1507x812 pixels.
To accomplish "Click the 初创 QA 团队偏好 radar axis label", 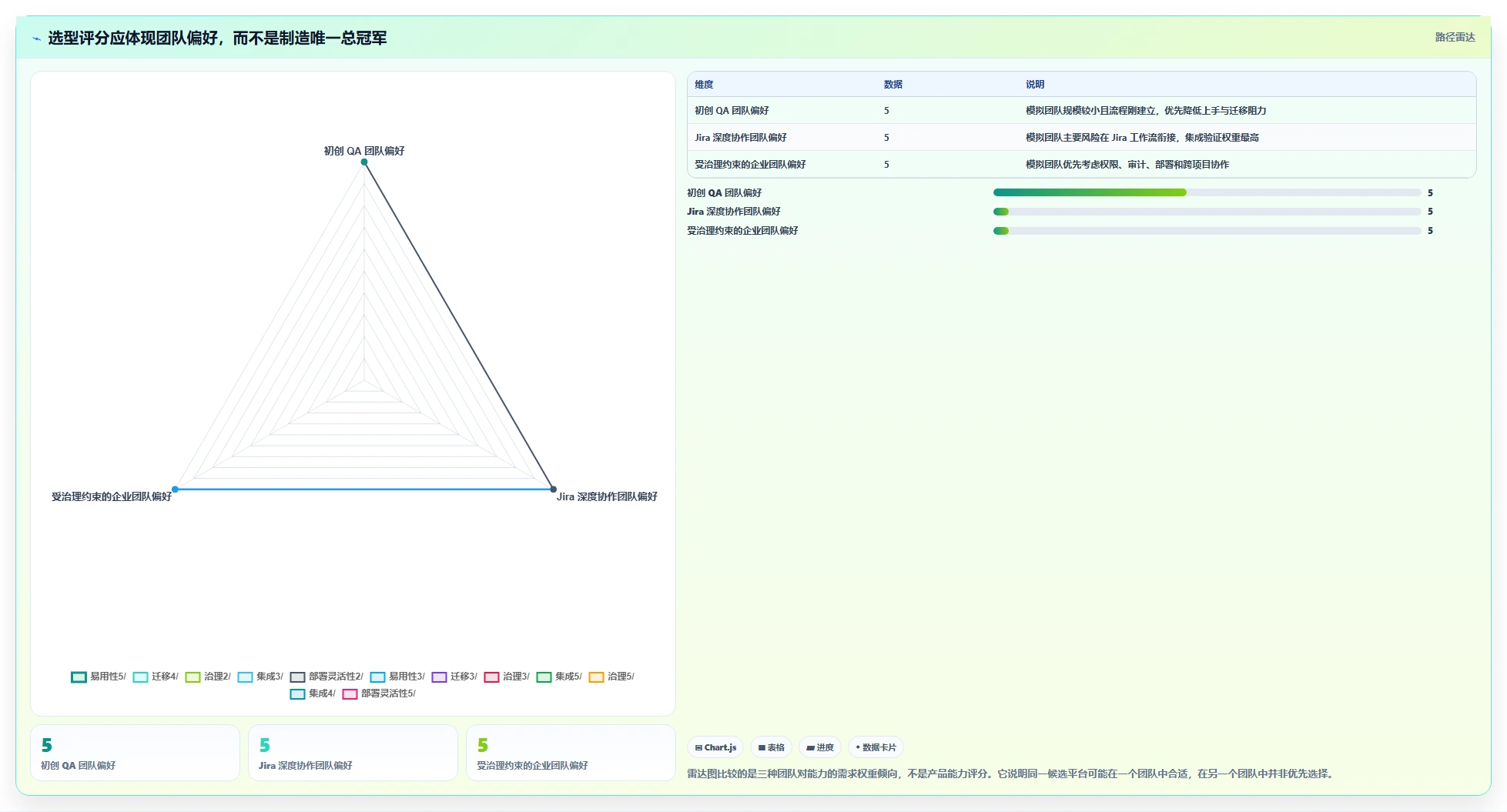I will (364, 151).
